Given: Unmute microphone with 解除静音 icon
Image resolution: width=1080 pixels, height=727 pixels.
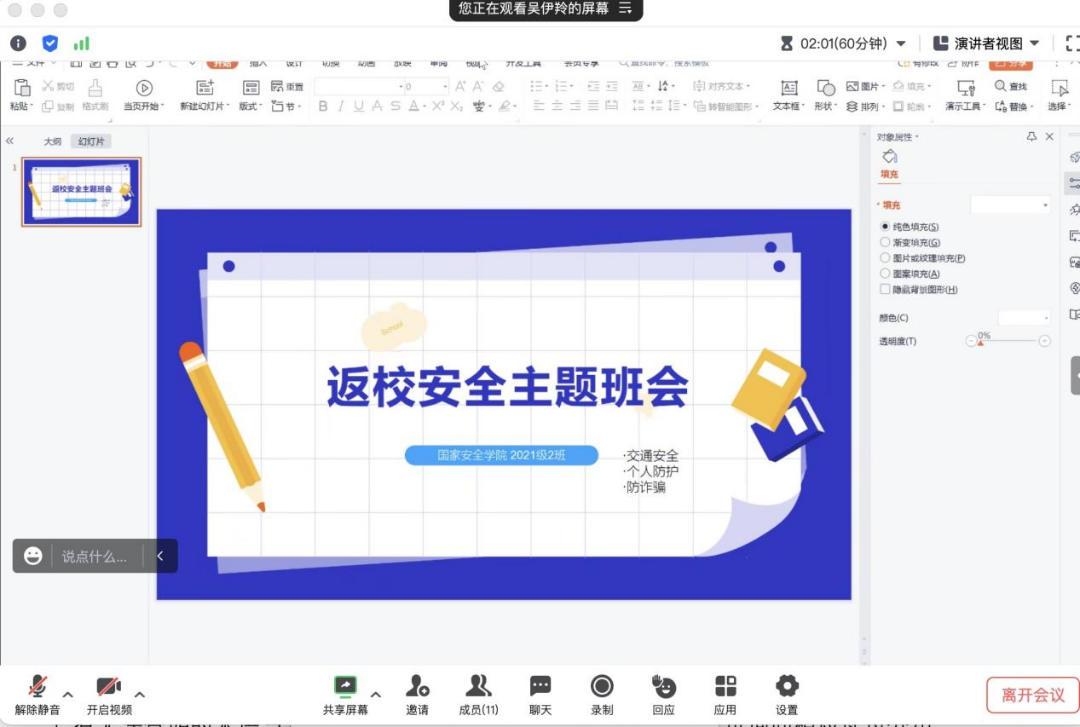Looking at the screenshot, I should click(38, 687).
